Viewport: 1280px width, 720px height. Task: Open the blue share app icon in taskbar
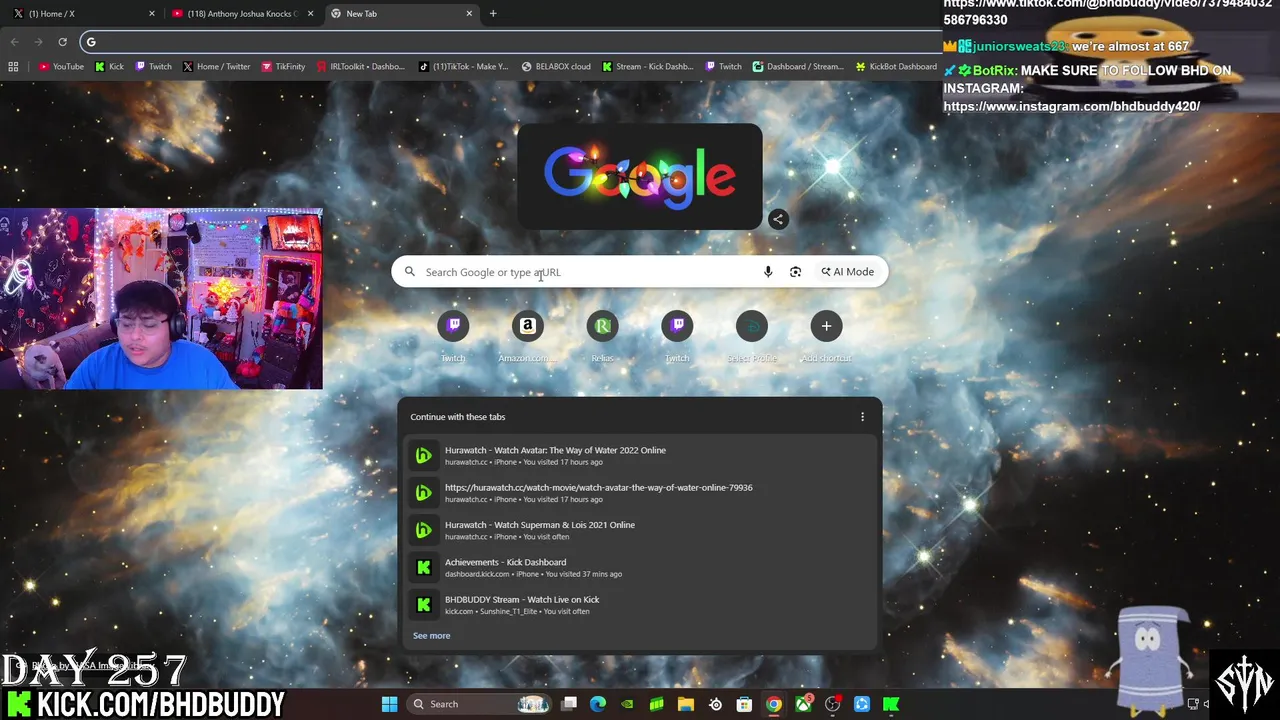tap(862, 704)
